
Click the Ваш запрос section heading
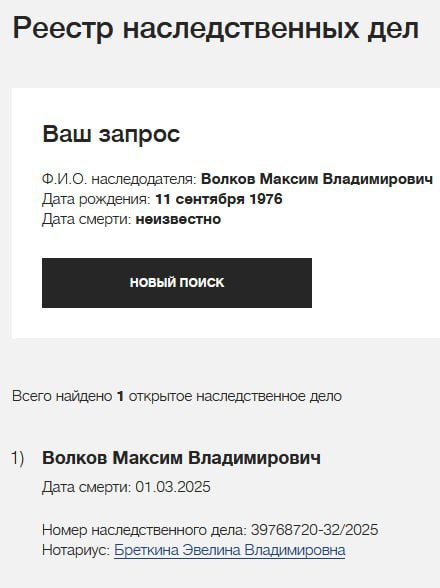click(x=111, y=134)
